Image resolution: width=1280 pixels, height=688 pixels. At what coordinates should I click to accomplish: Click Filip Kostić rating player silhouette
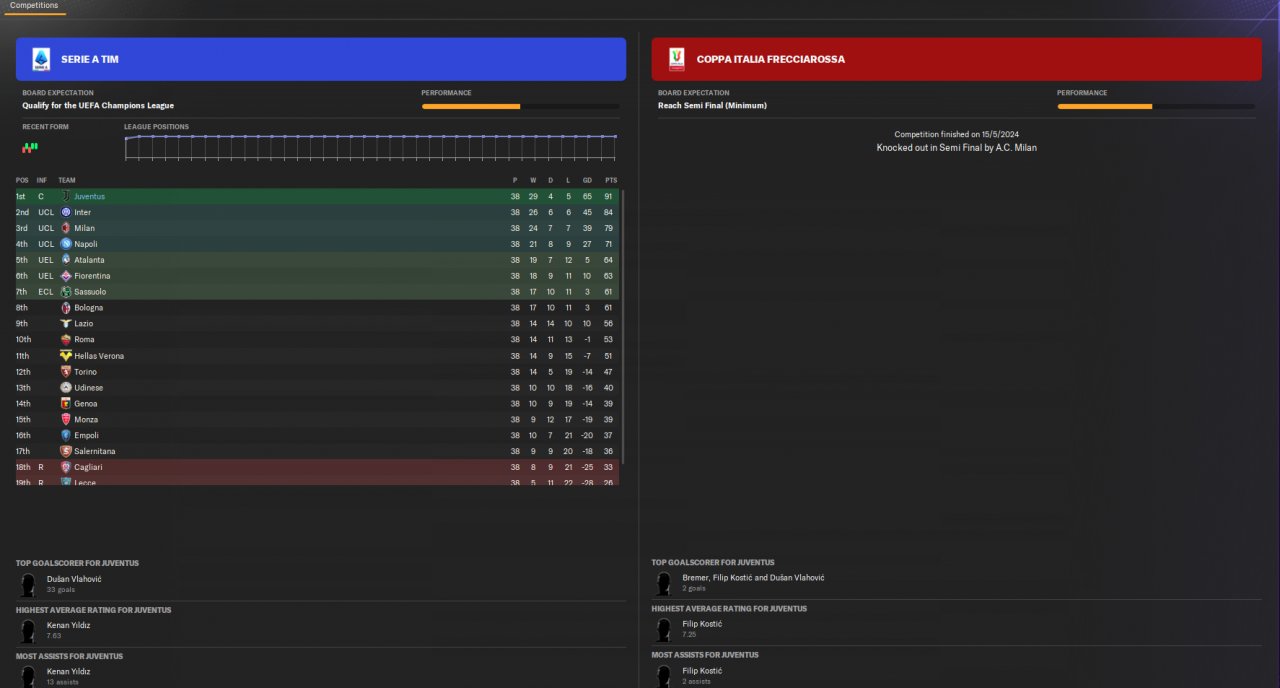(x=663, y=630)
